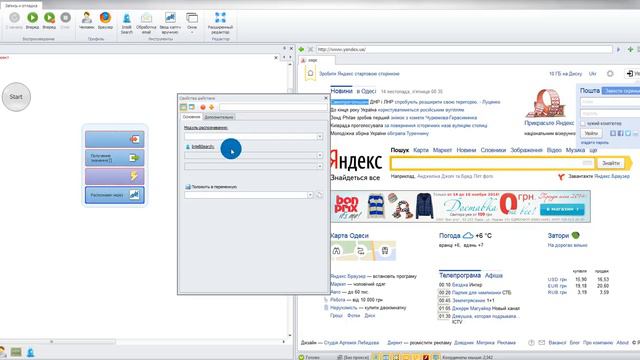This screenshot has width=640, height=360.
Task: Click the scroll right arrow under the canvas
Action: coord(284,342)
